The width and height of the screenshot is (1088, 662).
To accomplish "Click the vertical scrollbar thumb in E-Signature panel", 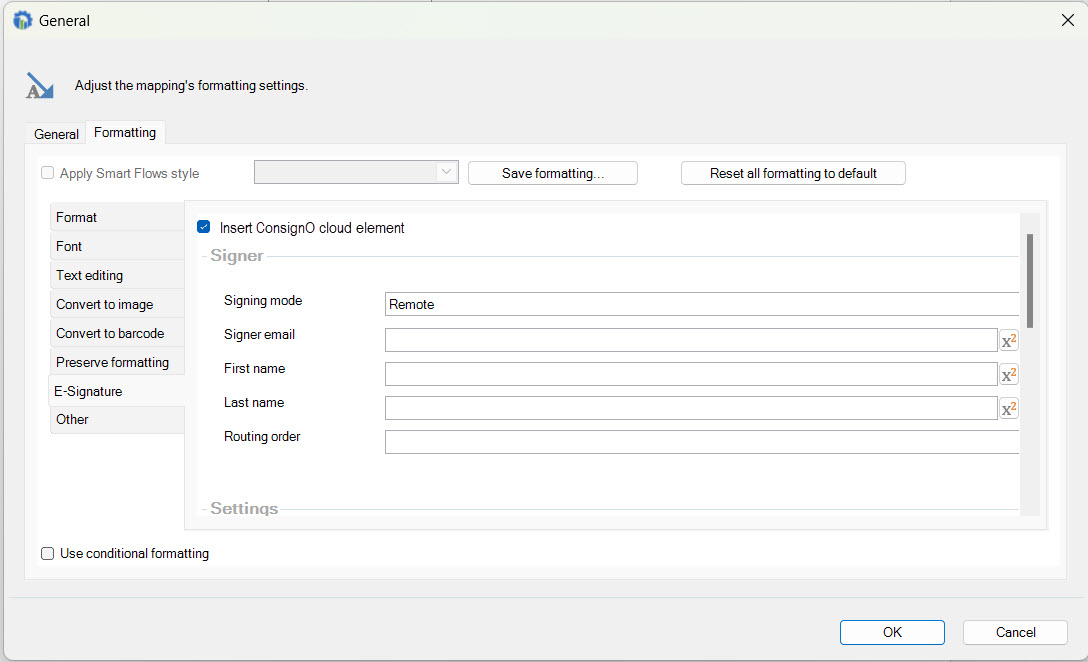I will click(x=1030, y=280).
